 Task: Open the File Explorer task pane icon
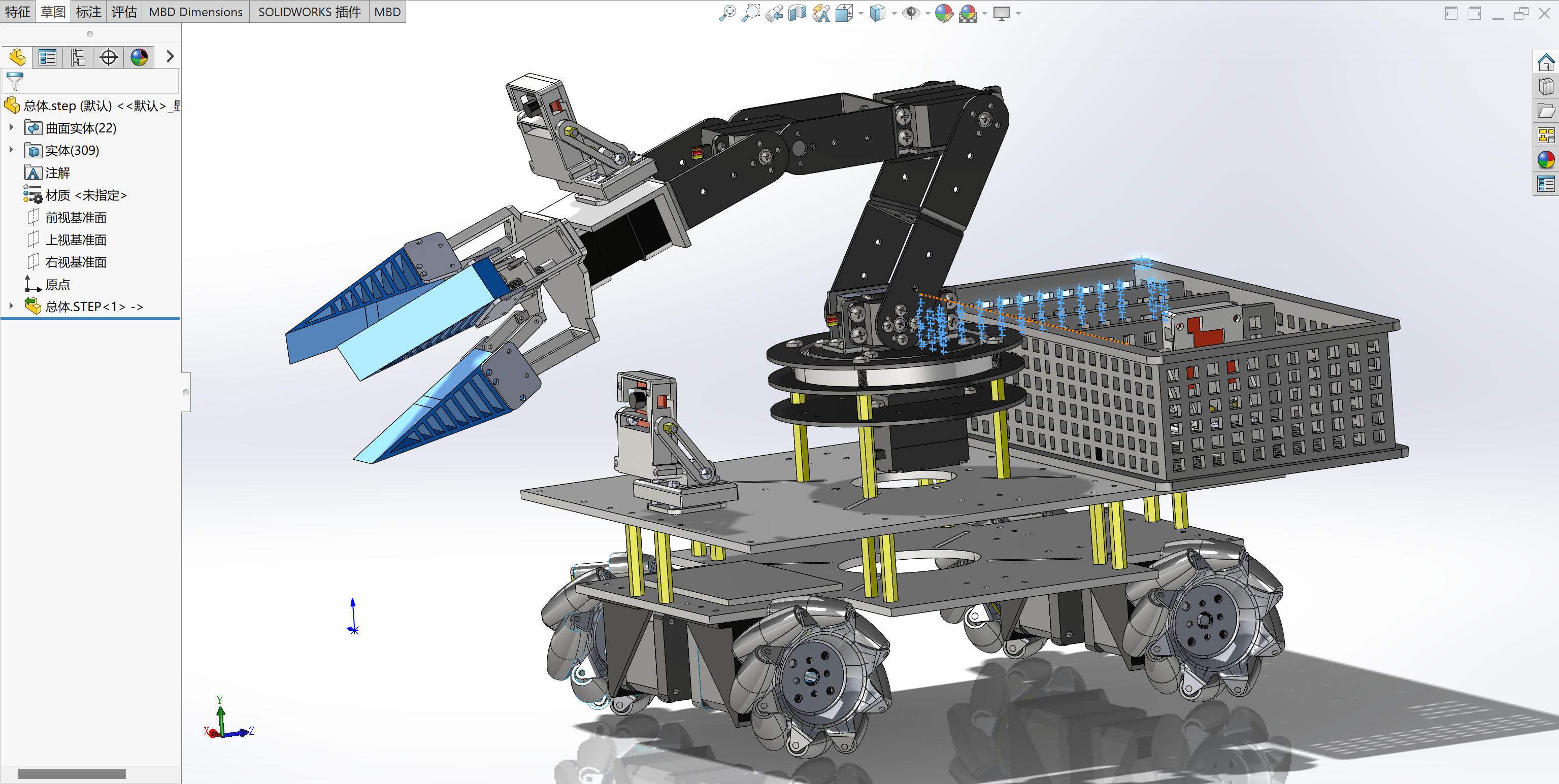coord(1546,111)
